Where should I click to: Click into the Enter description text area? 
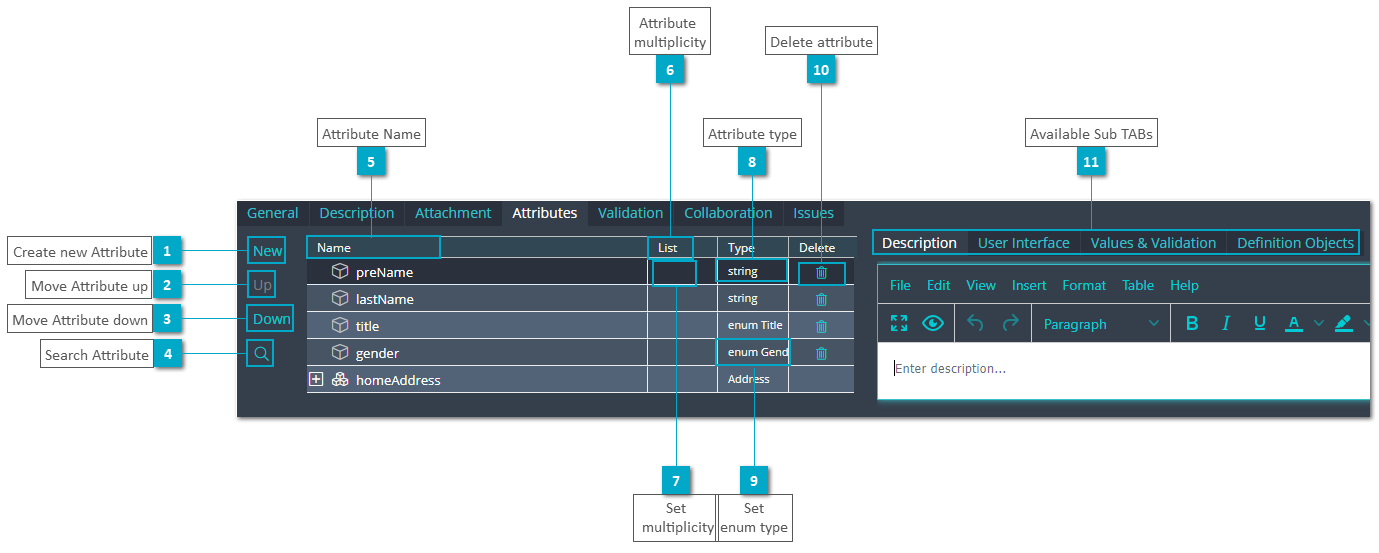(x=1123, y=370)
